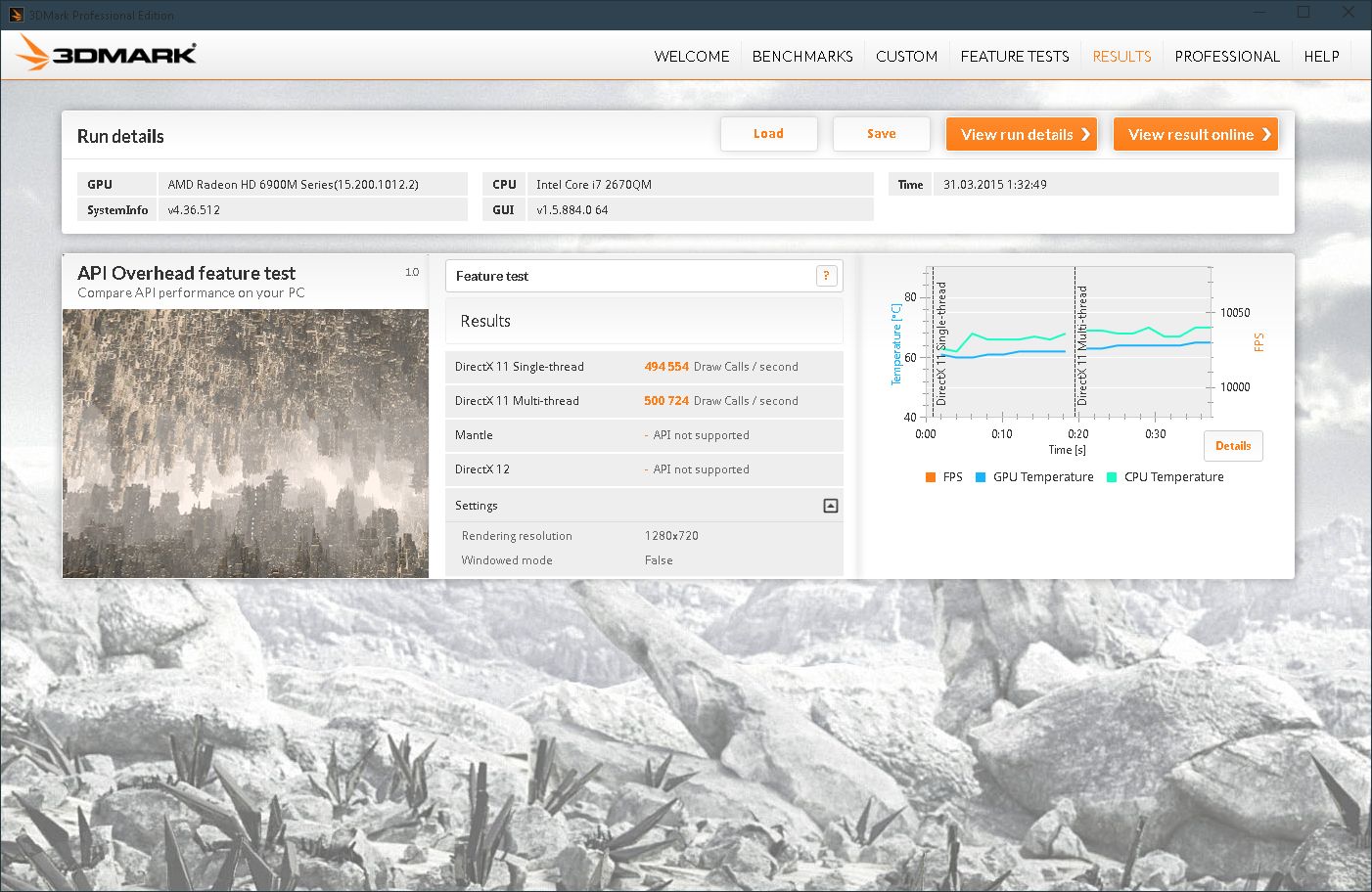Click the DirectX 11 Single-thread score 494 554
The height and width of the screenshot is (892, 1372).
[x=666, y=367]
